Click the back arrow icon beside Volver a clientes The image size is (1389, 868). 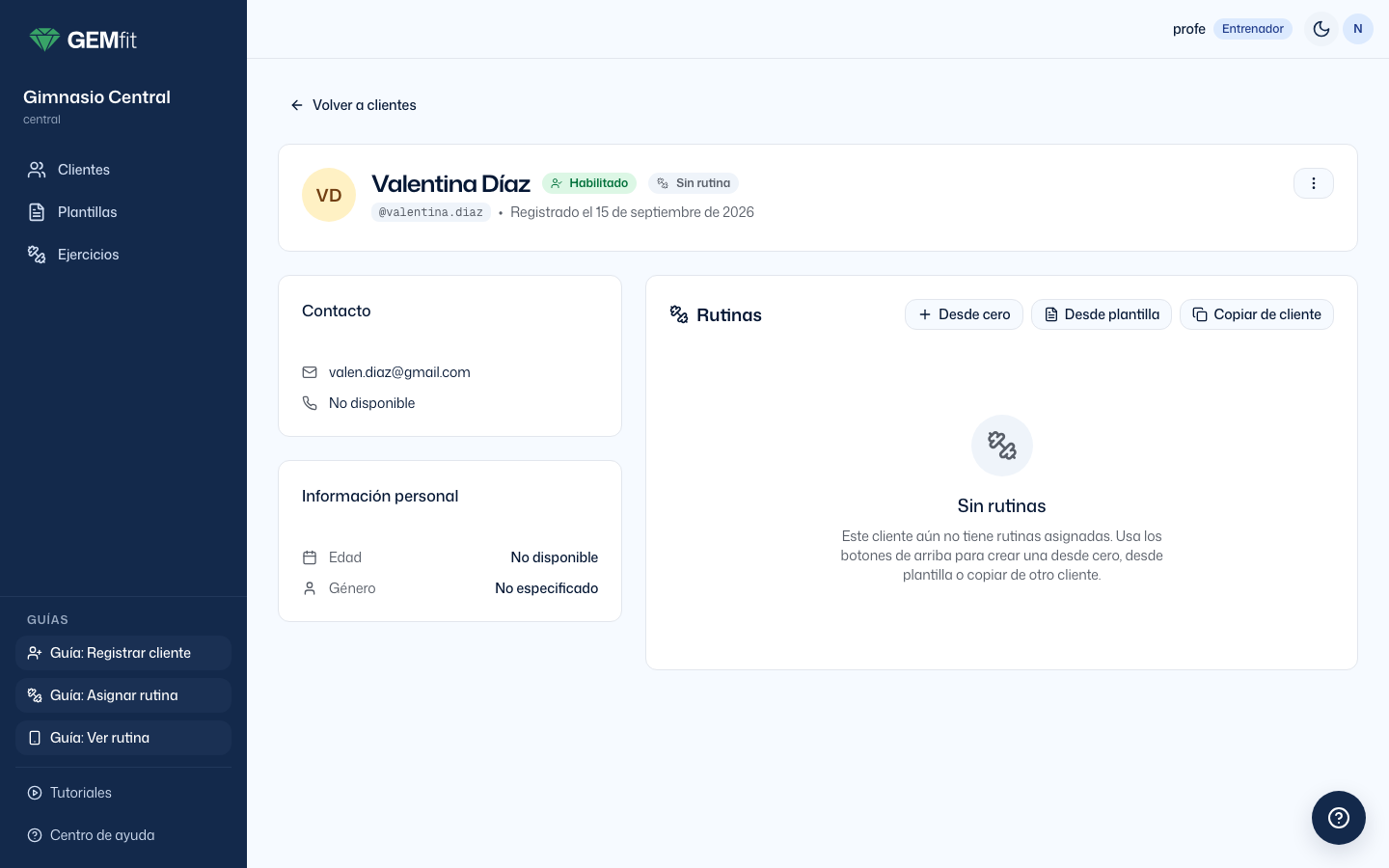click(x=297, y=105)
